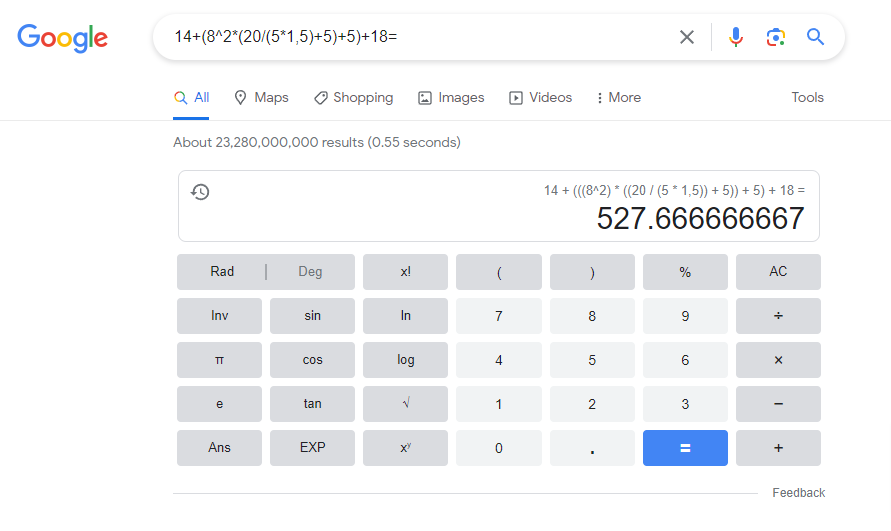Expand the More search categories menu
Image resolution: width=891 pixels, height=531 pixels.
point(618,98)
